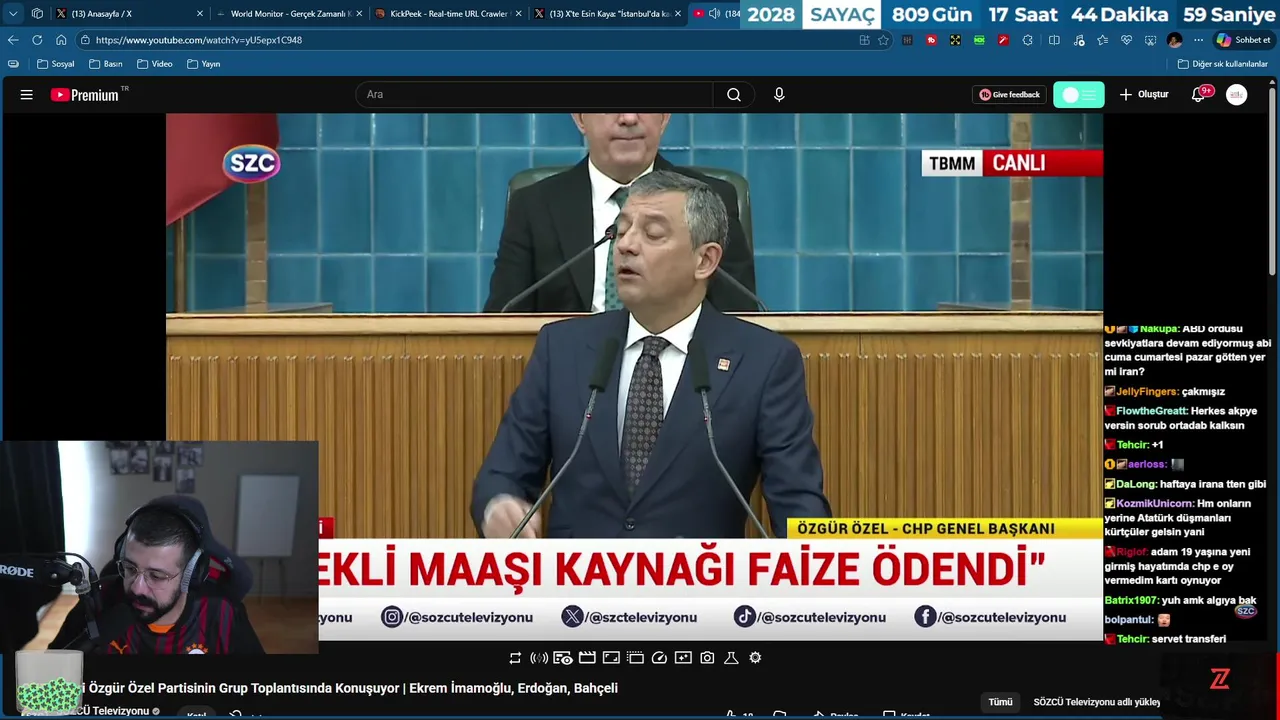Click the Tümü filter chip

click(x=1000, y=702)
